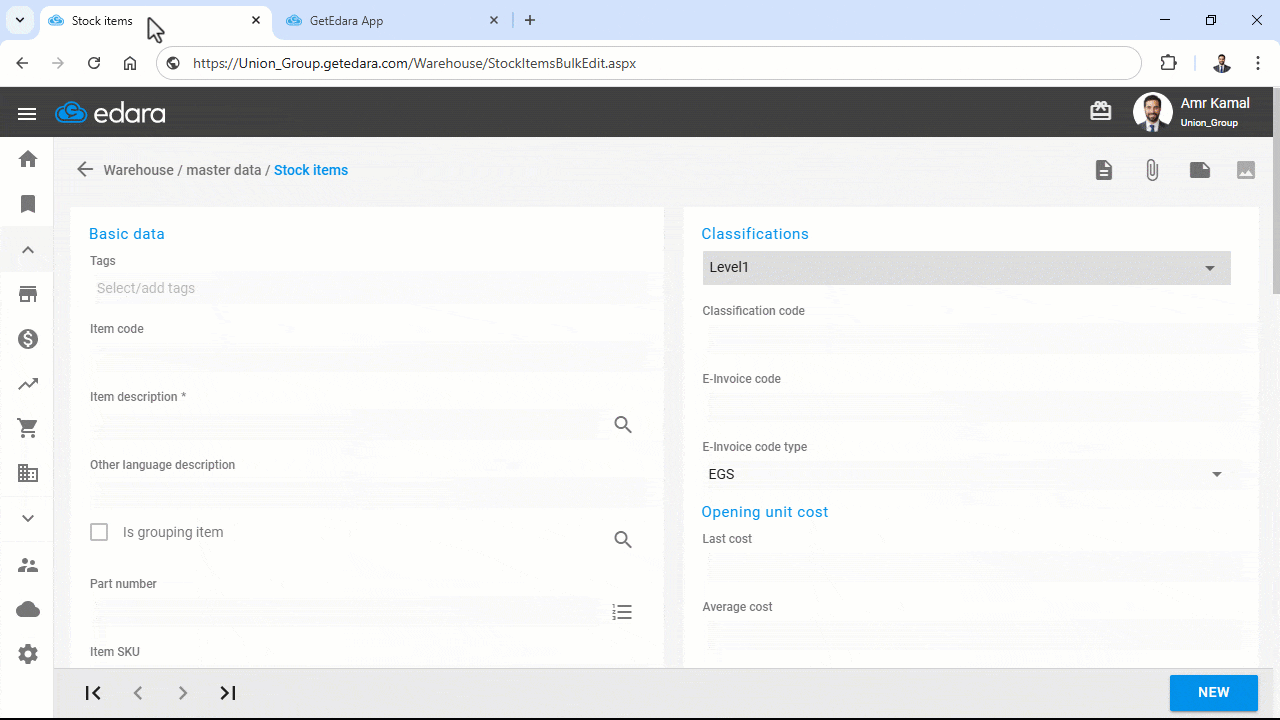This screenshot has height=720, width=1280.
Task: Open the settings gear in the sidebar
Action: (x=28, y=654)
